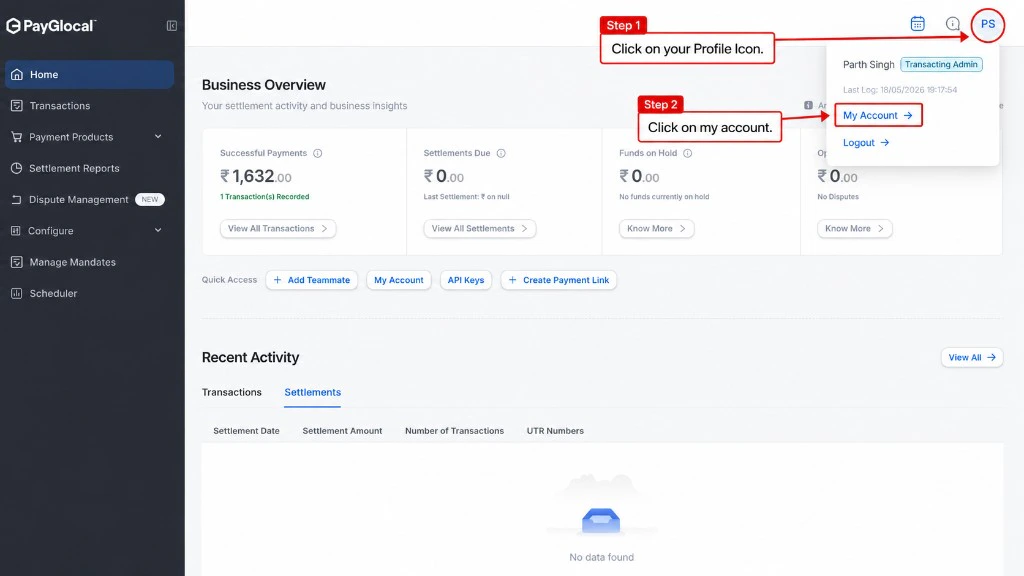Switch to the Transactions tab in Recent Activity
1024x576 pixels.
pyautogui.click(x=232, y=392)
